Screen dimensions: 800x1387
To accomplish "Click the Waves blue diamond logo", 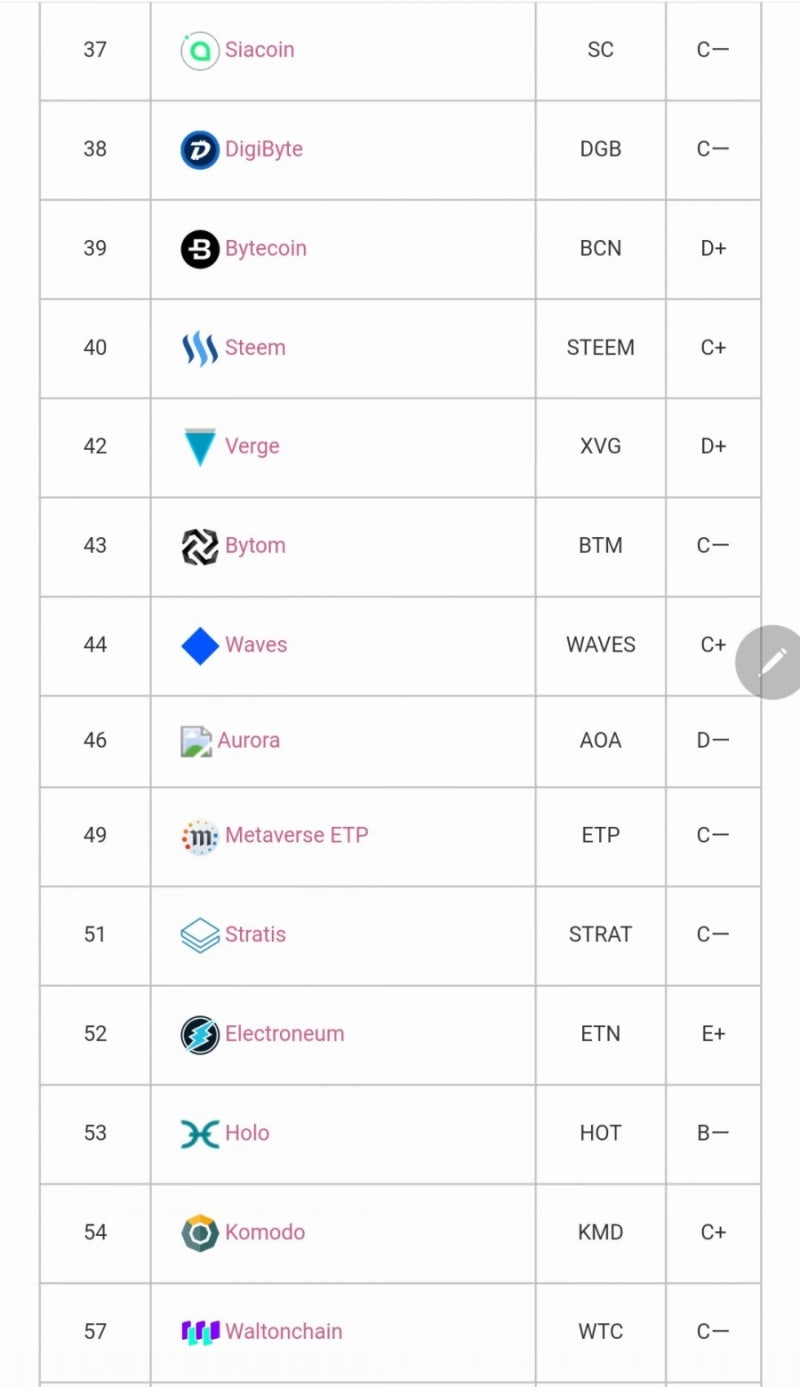I will pyautogui.click(x=199, y=645).
